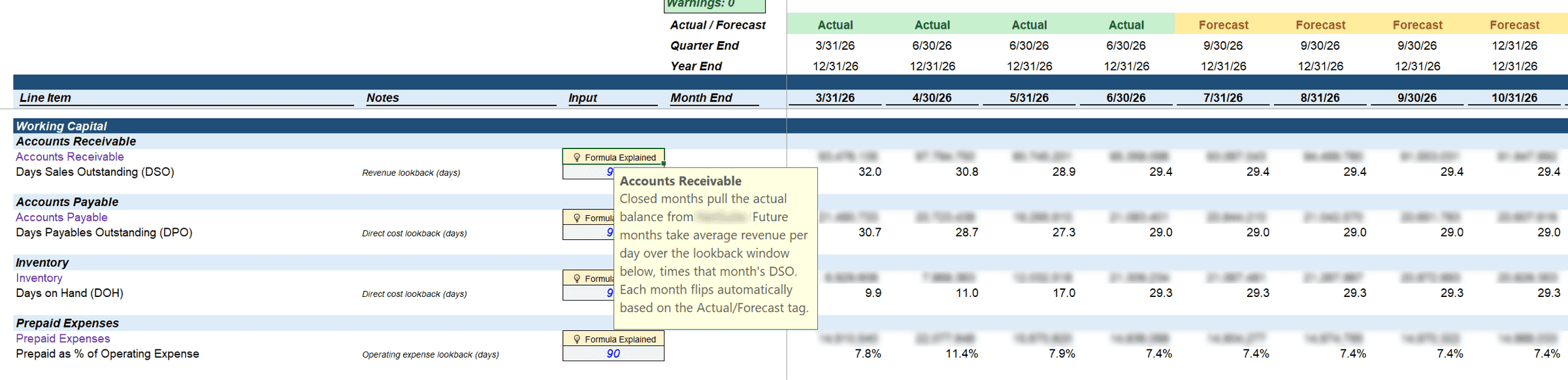
Task: Click Direct cost lookback note in DOH row
Action: pyautogui.click(x=414, y=294)
